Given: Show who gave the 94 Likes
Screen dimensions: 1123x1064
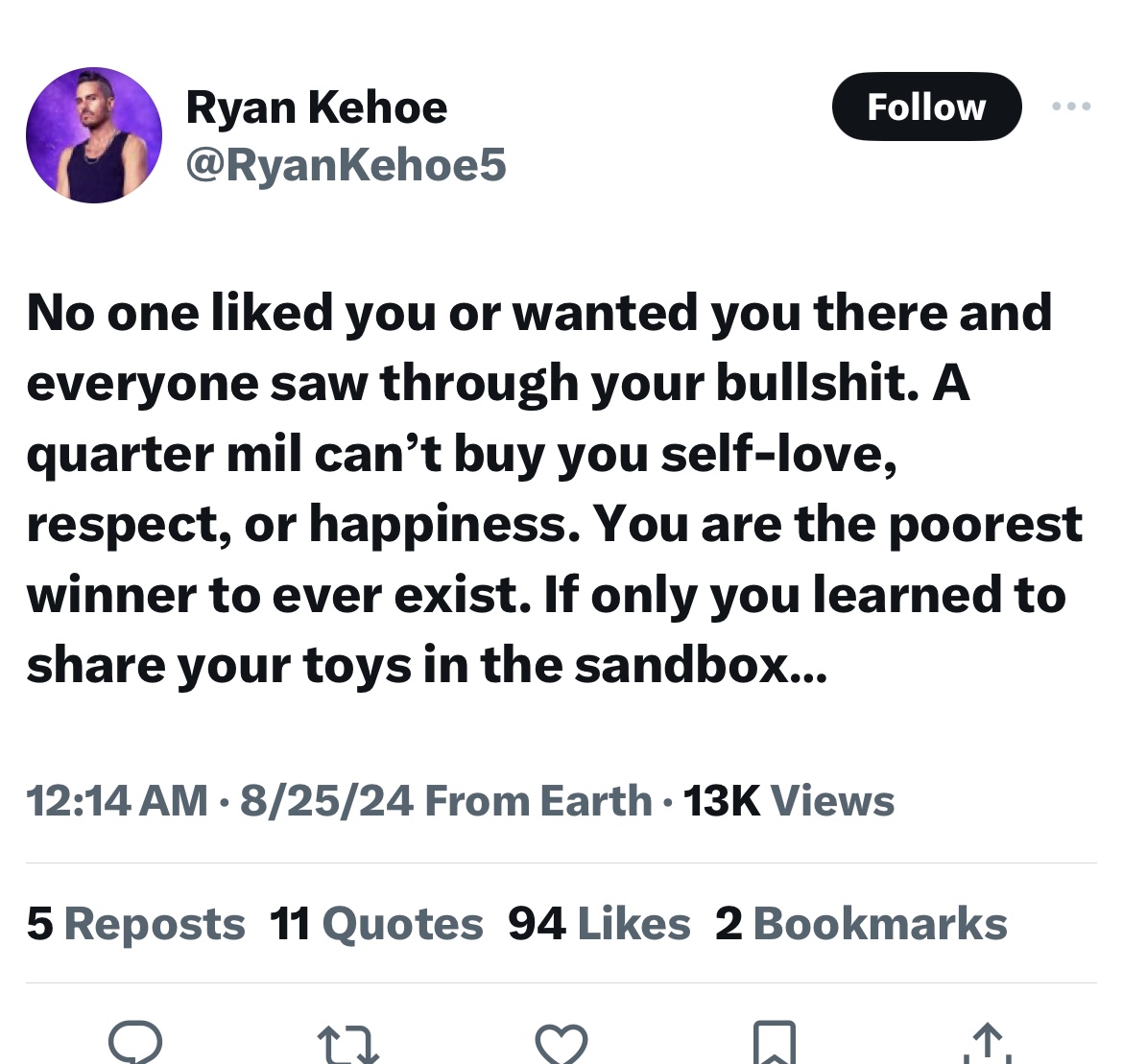Looking at the screenshot, I should click(600, 924).
